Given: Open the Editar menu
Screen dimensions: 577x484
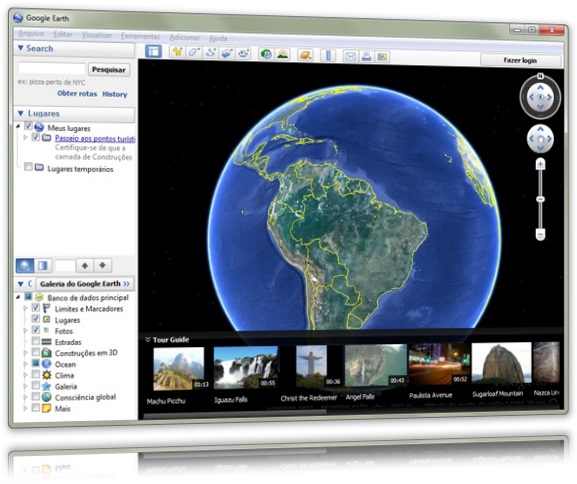Looking at the screenshot, I should tap(63, 34).
